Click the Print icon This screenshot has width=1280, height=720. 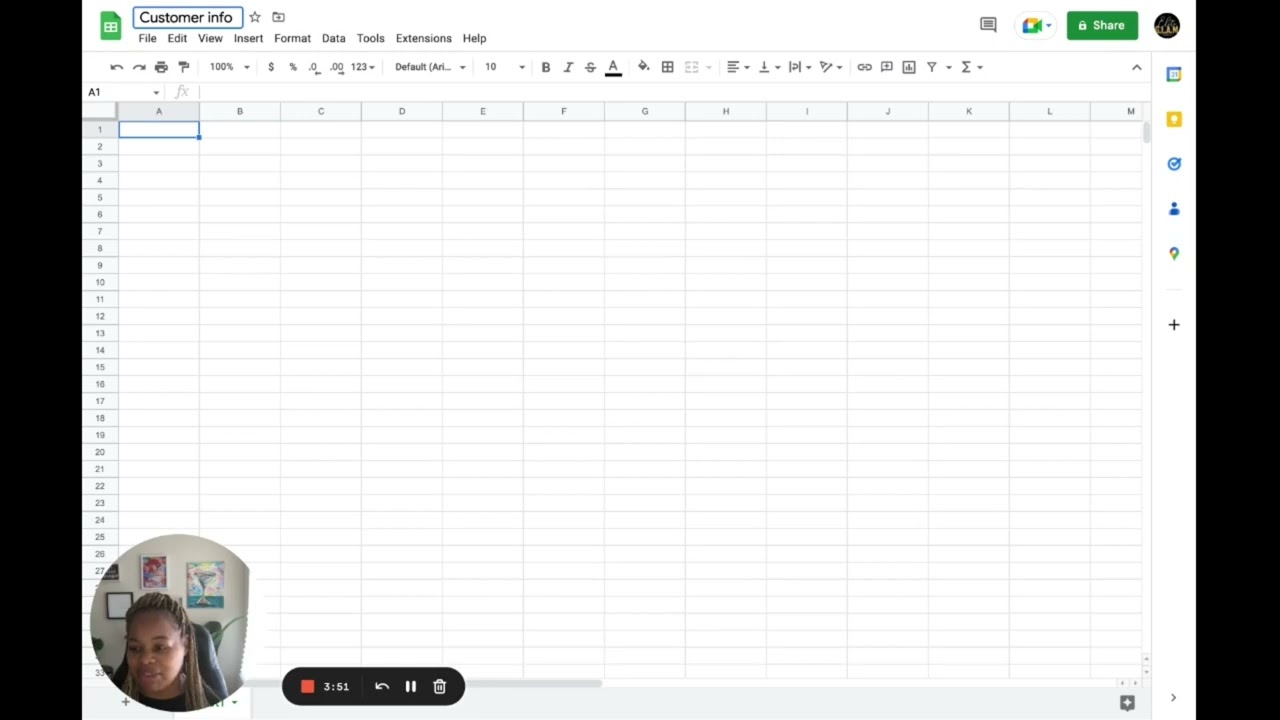[x=161, y=67]
